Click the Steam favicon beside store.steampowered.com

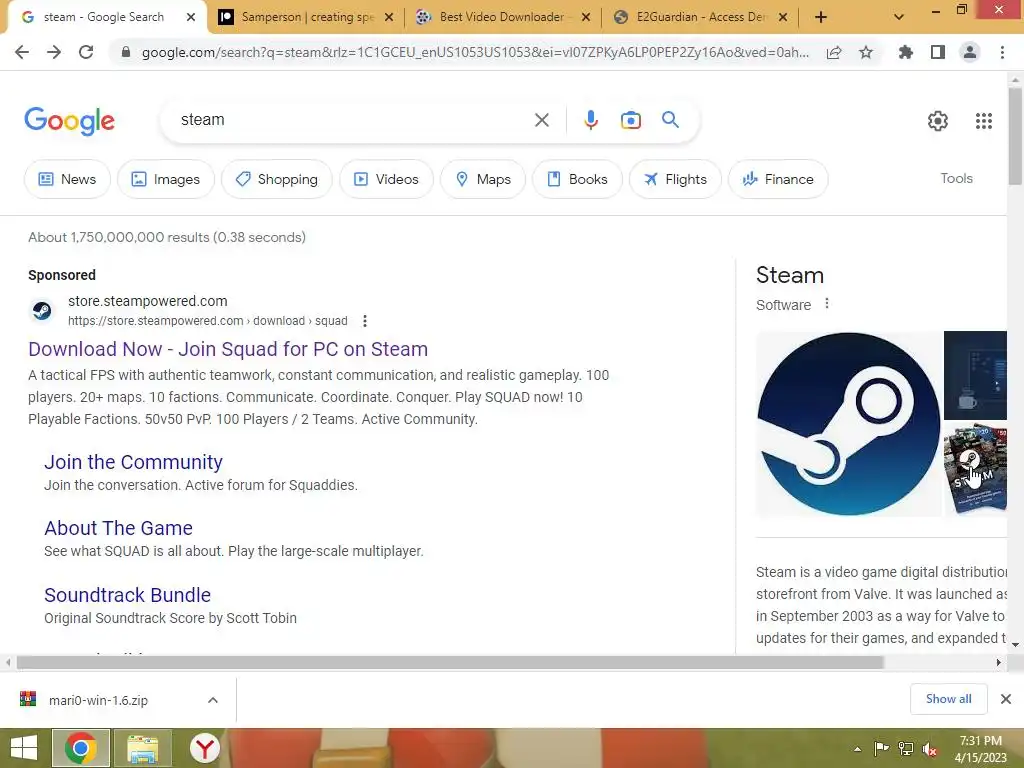42,311
